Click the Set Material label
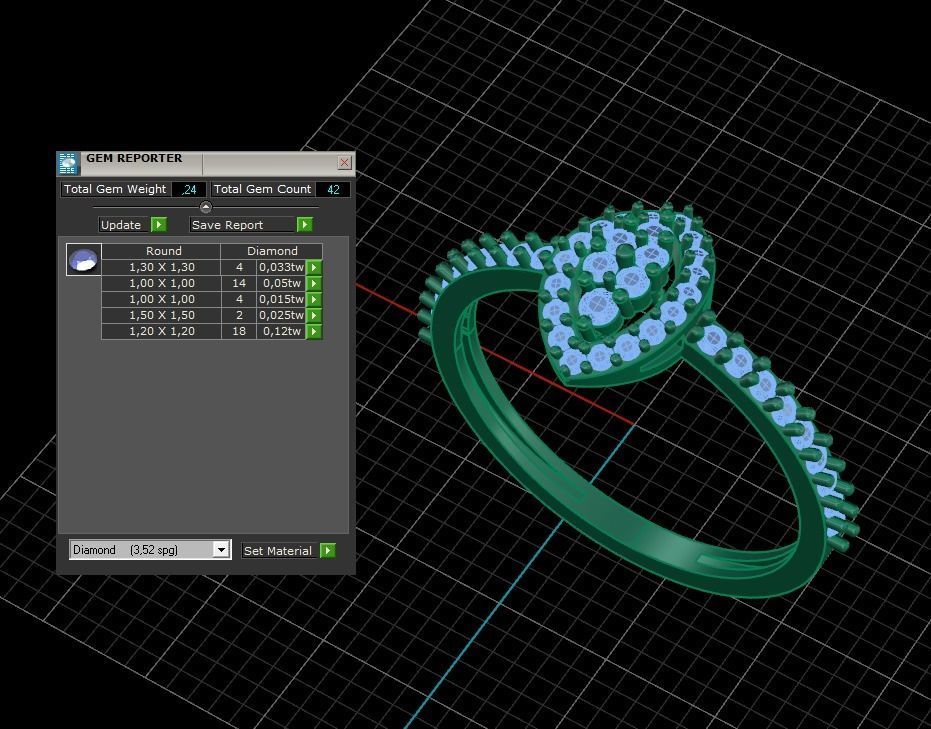This screenshot has width=931, height=729. pos(280,550)
